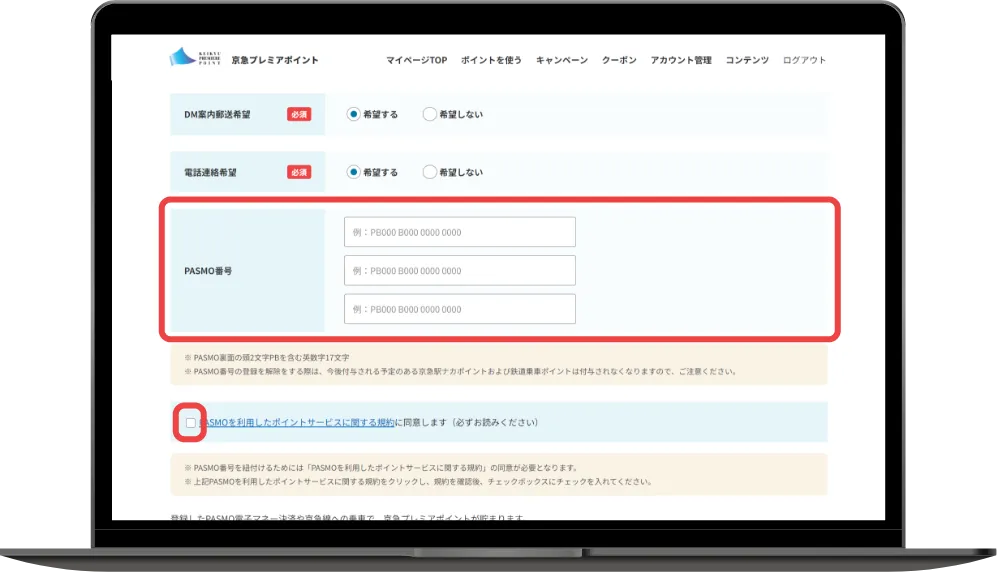
Task: Open マイページTOP in navigation
Action: pos(416,60)
